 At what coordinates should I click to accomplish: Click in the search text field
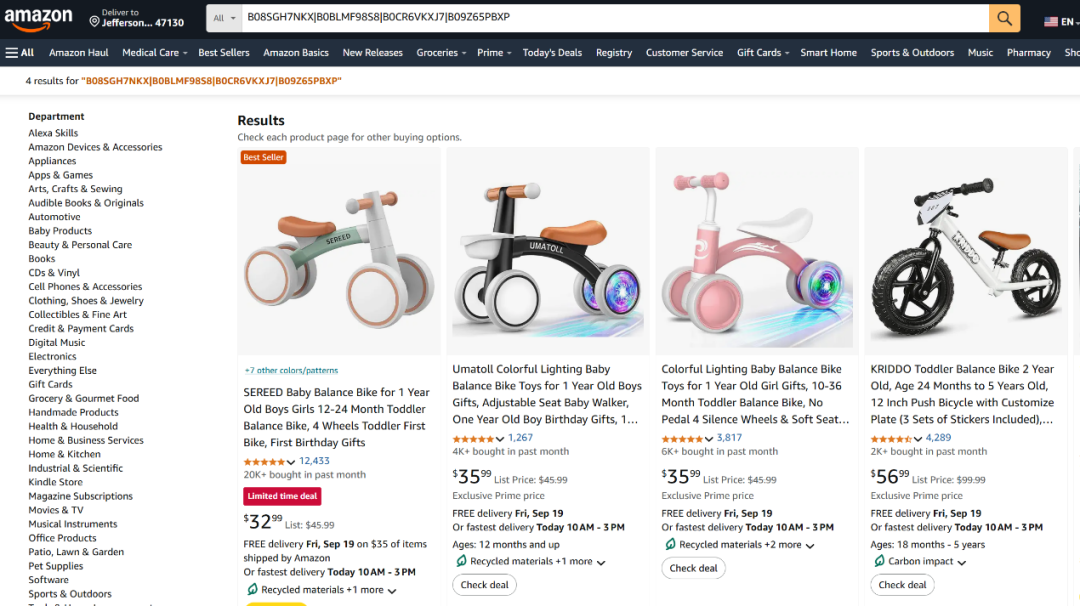coord(615,19)
